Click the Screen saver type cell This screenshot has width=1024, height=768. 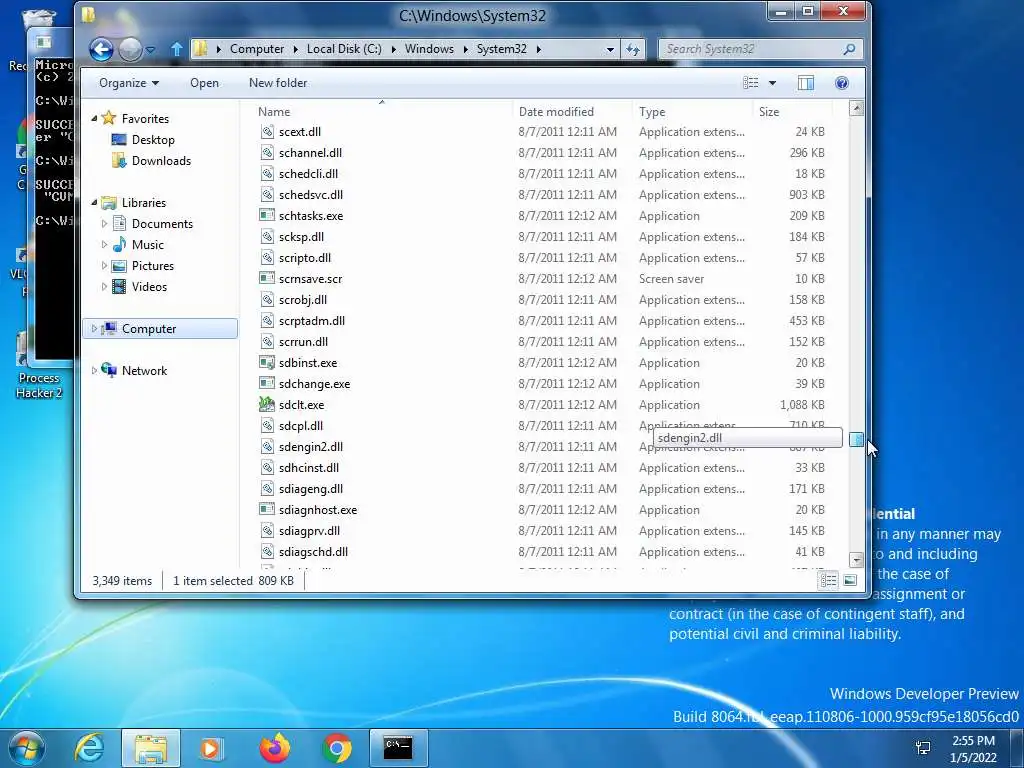click(x=671, y=279)
